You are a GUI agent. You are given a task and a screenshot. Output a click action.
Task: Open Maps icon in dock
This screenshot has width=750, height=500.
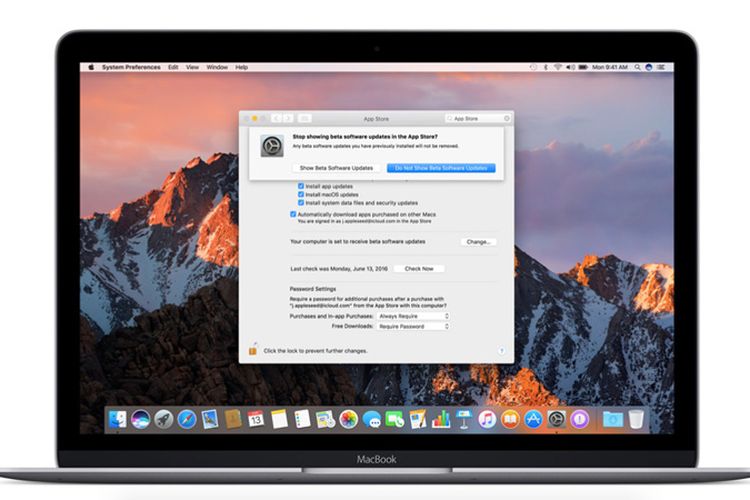click(325, 420)
